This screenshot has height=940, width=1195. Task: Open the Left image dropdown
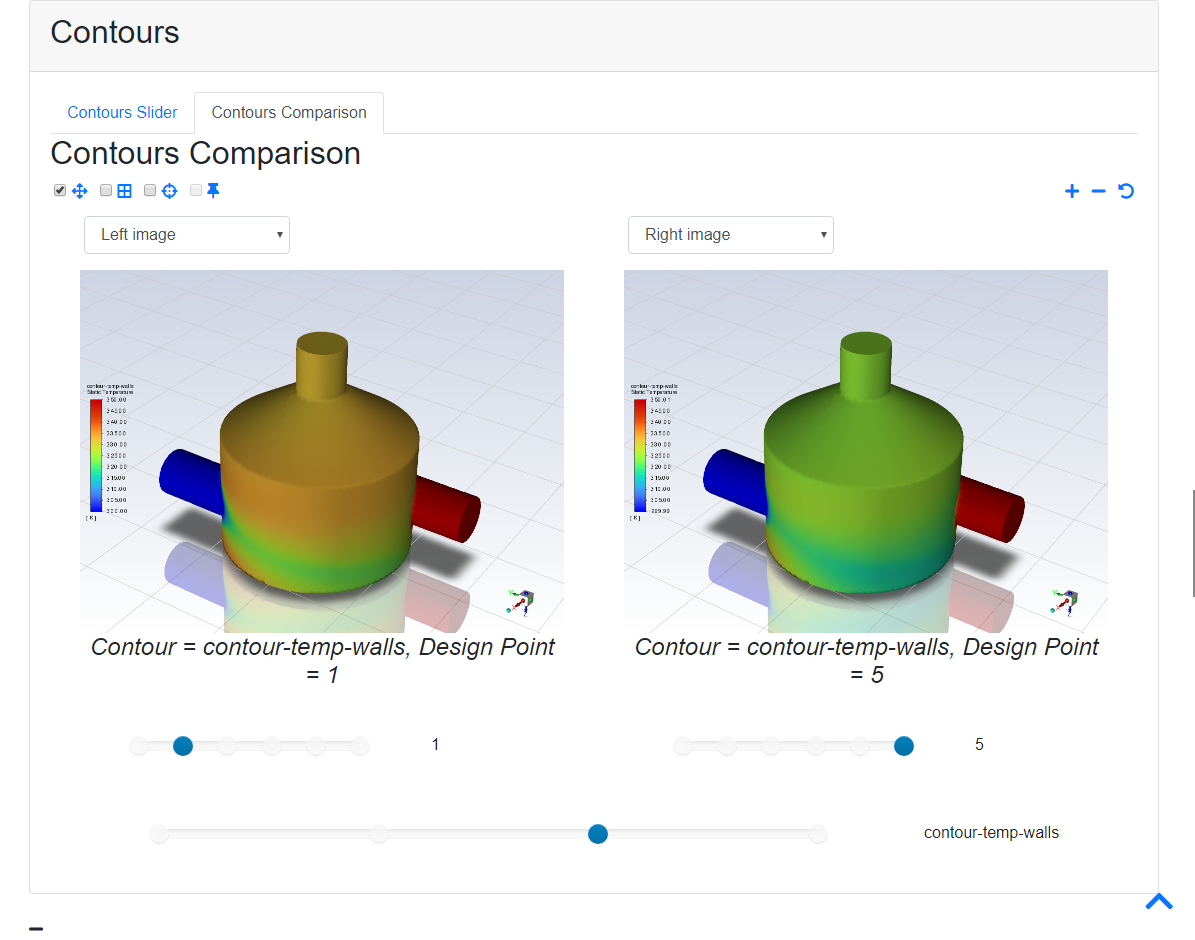(187, 235)
